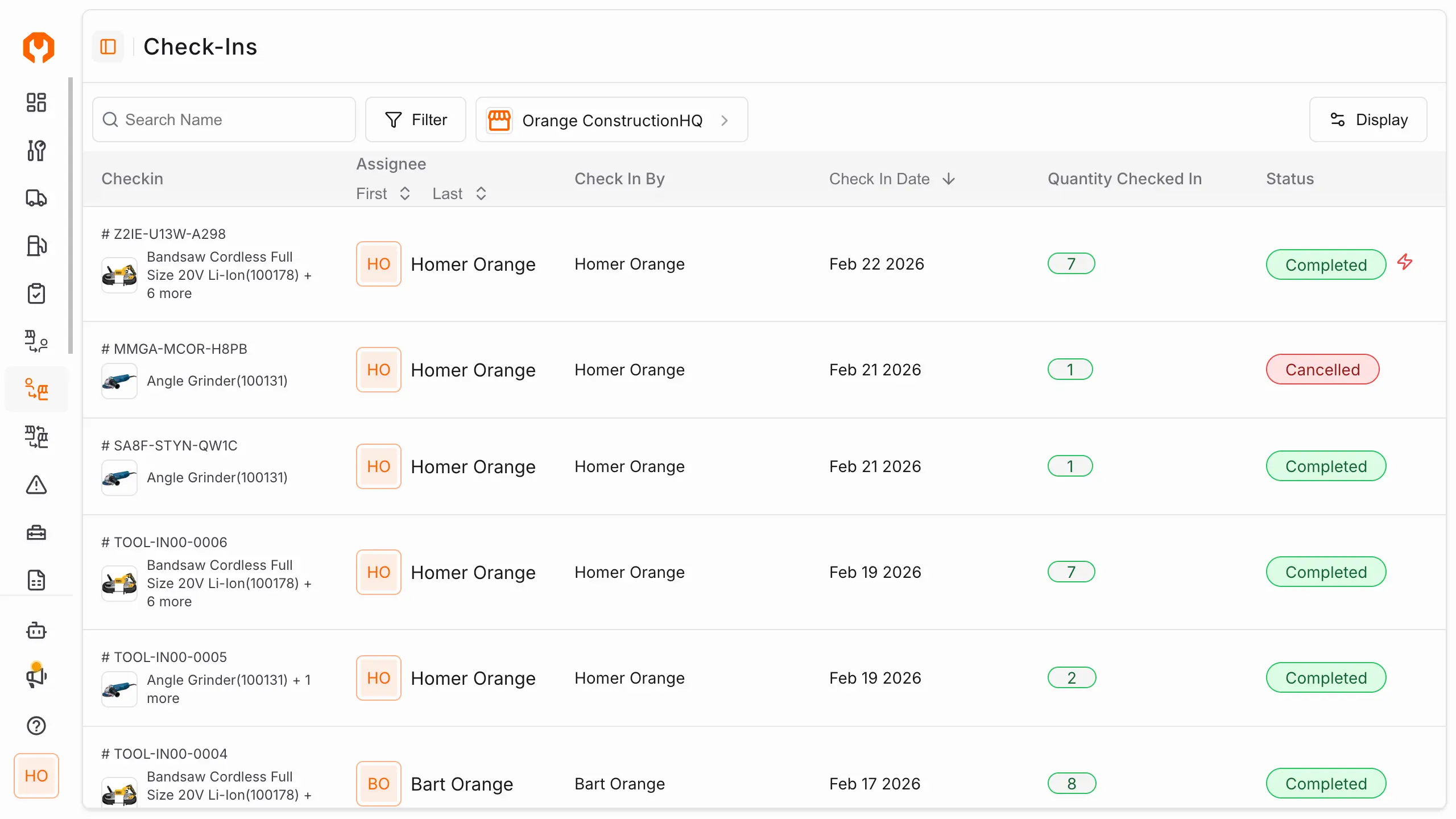Select the Tools icon in the sidebar
This screenshot has width=1456, height=819.
[x=36, y=151]
